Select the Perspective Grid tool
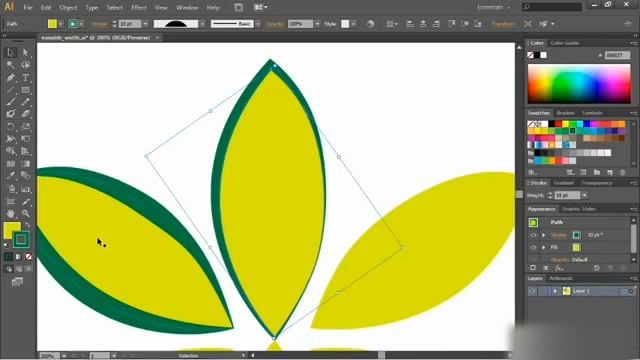Screen dimensions: 640x360 pyautogui.click(x=25, y=151)
